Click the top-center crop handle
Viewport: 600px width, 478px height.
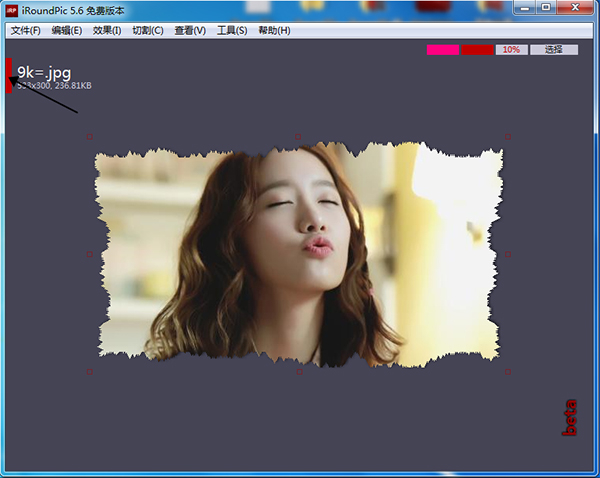(299, 136)
